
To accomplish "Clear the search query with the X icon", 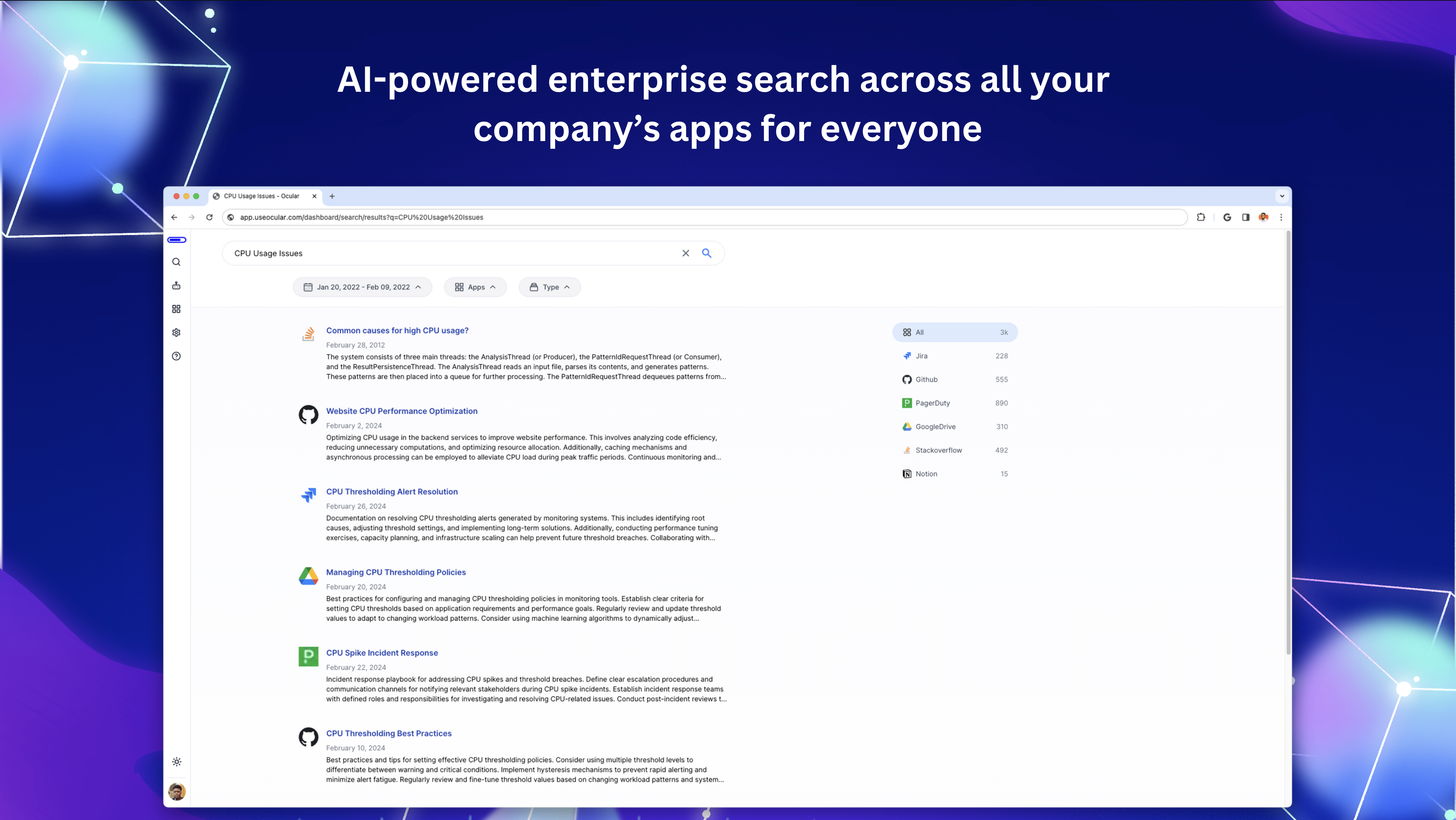I will [x=685, y=253].
